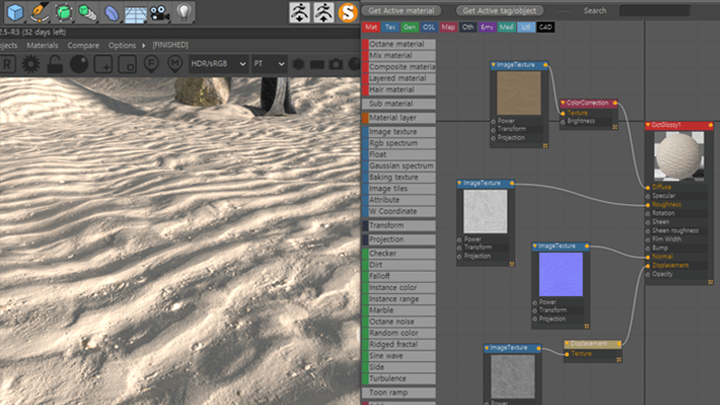Image resolution: width=720 pixels, height=405 pixels.
Task: Collapse the Displacement node triangle
Action: [567, 343]
